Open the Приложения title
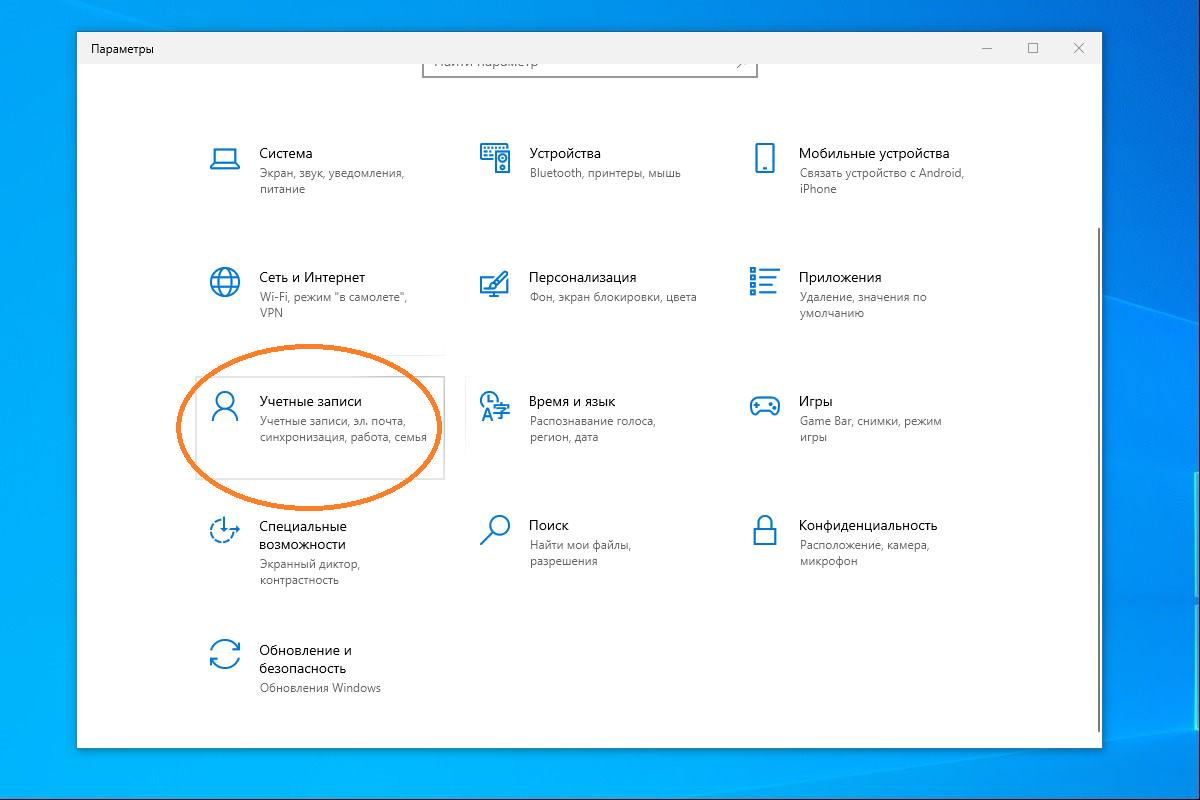Viewport: 1200px width, 800px height. (840, 278)
